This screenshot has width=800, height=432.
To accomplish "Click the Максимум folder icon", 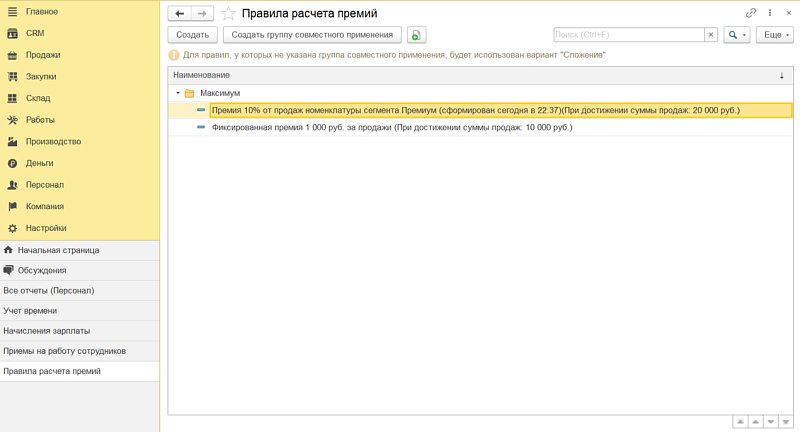I will point(189,93).
